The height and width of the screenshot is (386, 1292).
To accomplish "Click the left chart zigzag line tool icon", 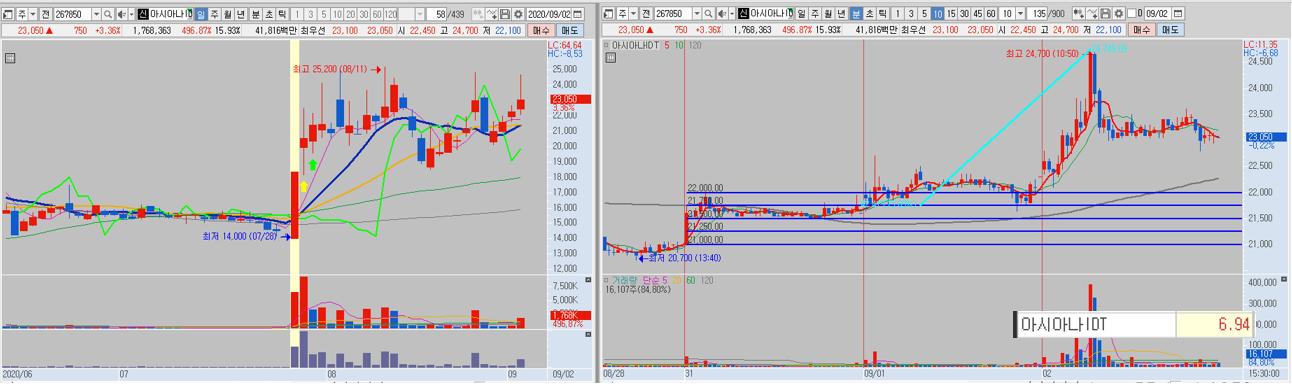I will pyautogui.click(x=491, y=14).
